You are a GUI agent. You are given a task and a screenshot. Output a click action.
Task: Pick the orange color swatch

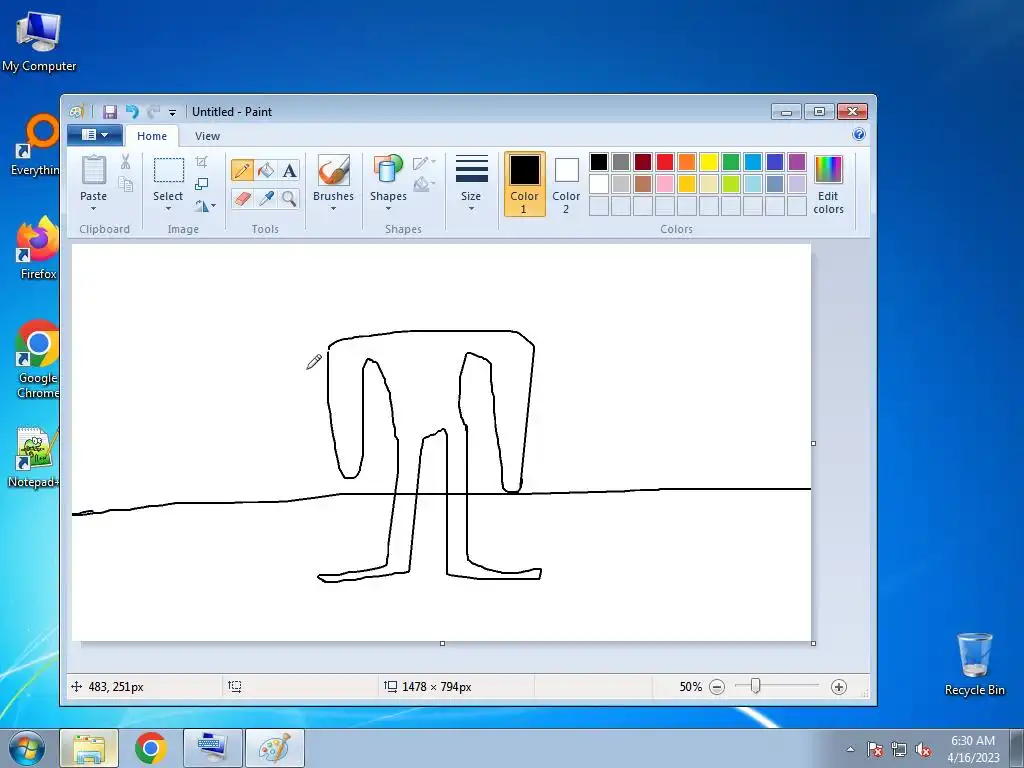(x=687, y=161)
